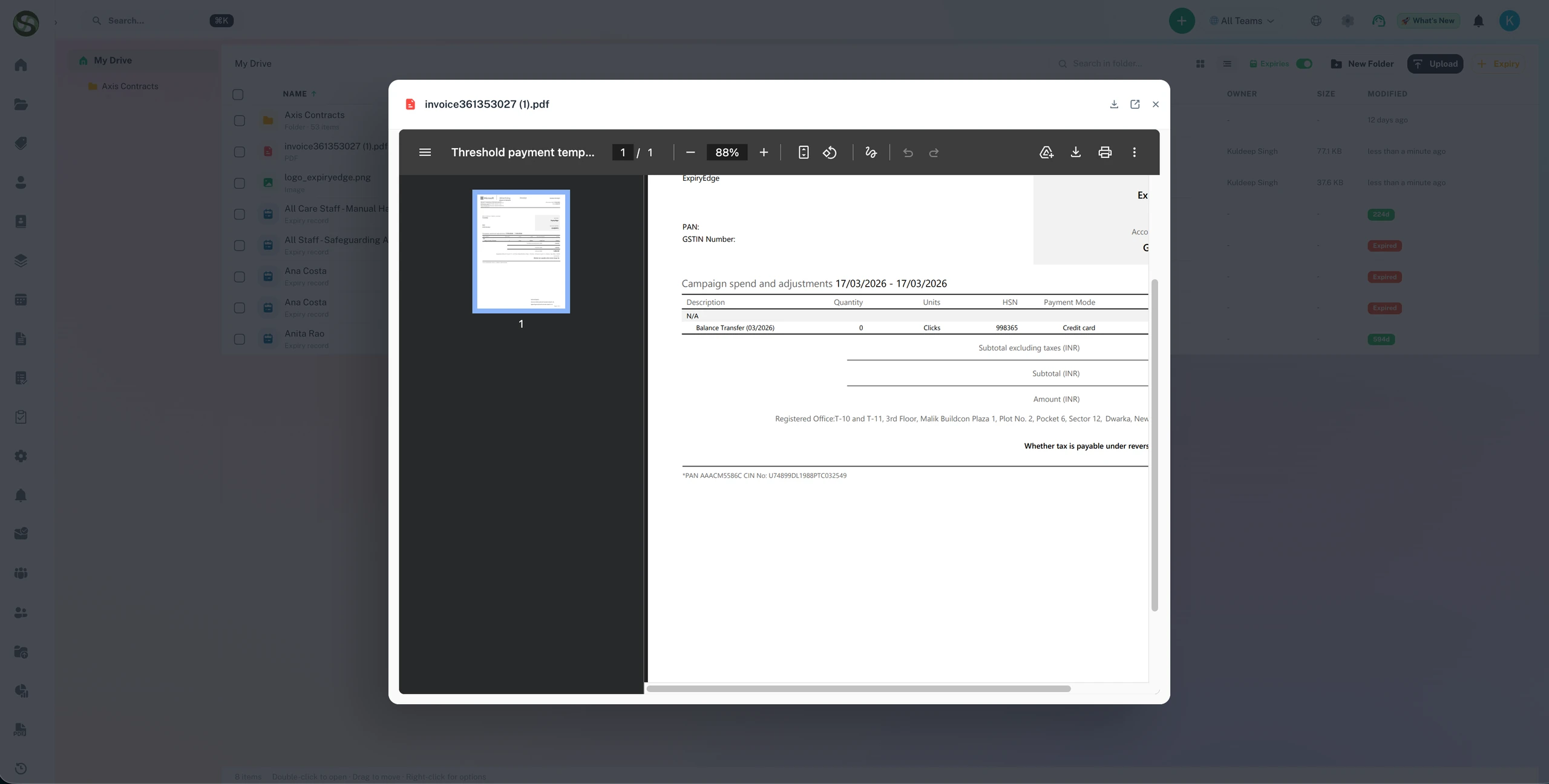Viewport: 1549px width, 784px height.
Task: Check the Anita Rao row
Action: [240, 339]
